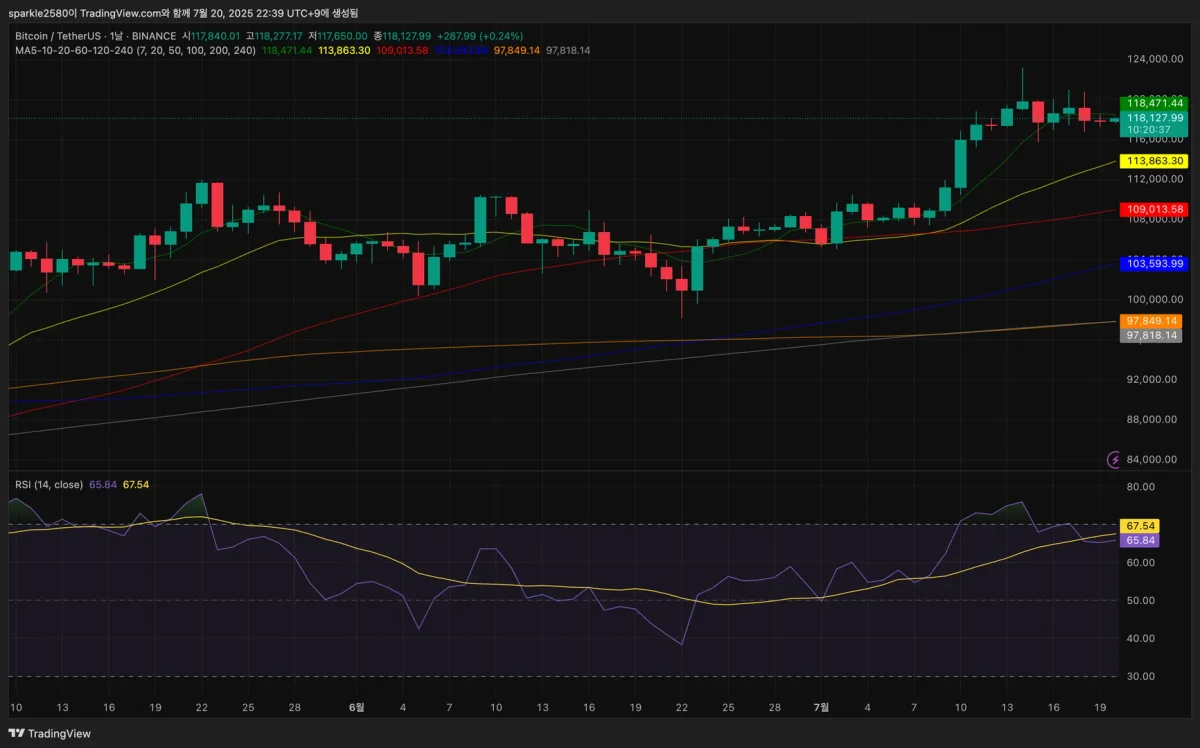Click the yellow 113,863.30 value in MA legend

pyautogui.click(x=344, y=50)
